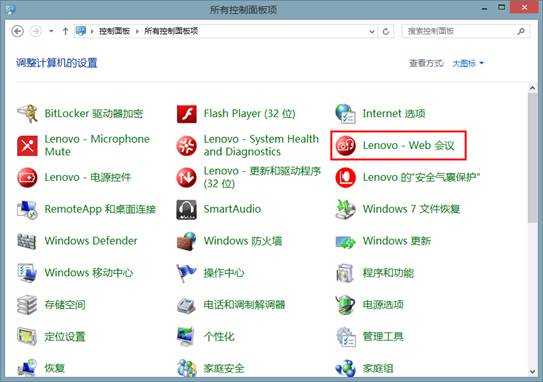Click scrollbar down arrow
The image size is (543, 382).
click(532, 372)
